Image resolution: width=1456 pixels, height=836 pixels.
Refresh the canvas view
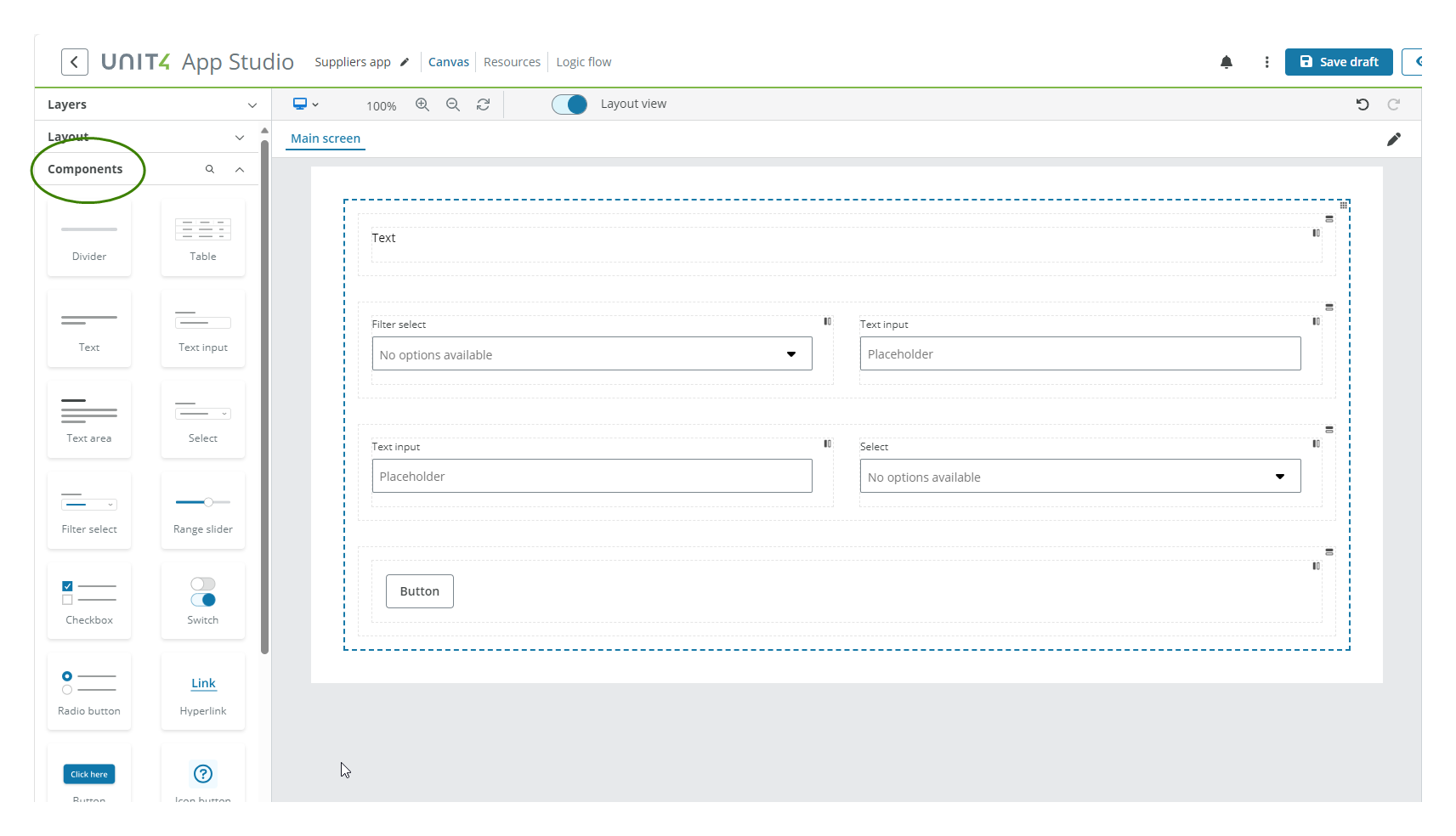[x=483, y=104]
